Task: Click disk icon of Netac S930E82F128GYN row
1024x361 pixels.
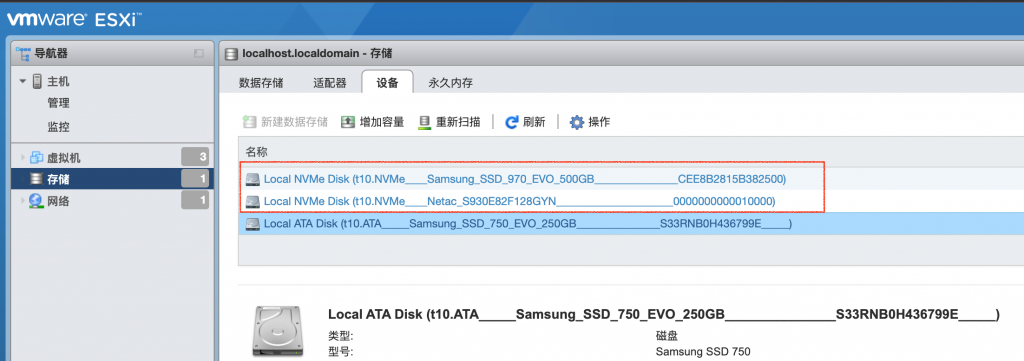Action: (x=253, y=202)
